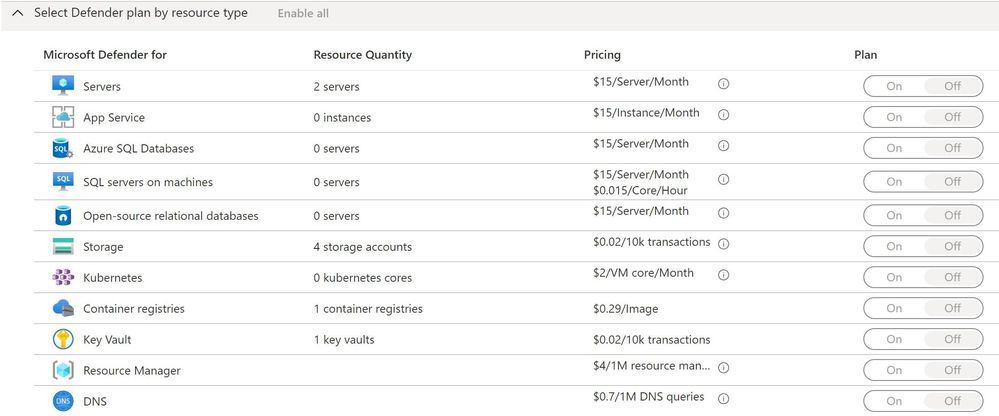Select the Container registries label
The width and height of the screenshot is (999, 416).
point(134,309)
